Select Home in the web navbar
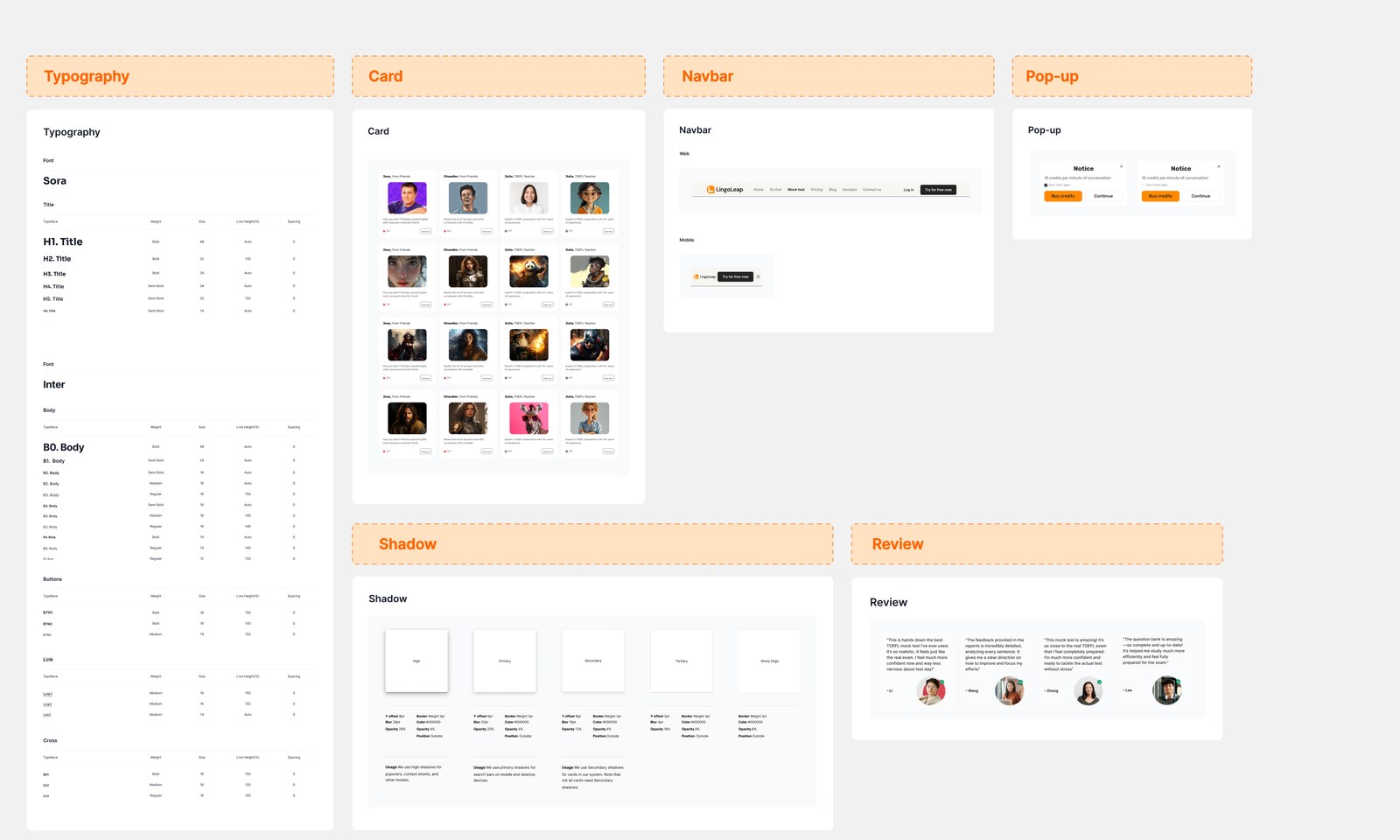 (759, 189)
